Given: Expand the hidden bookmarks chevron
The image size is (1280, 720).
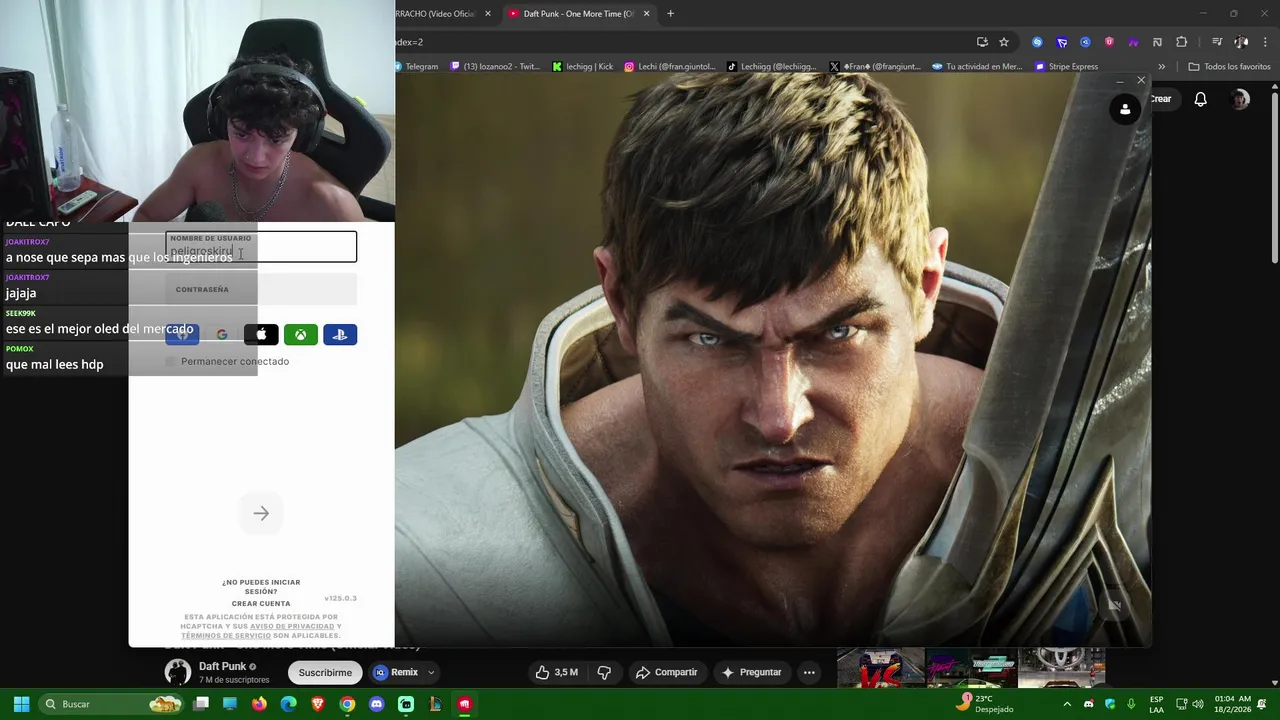Looking at the screenshot, I should [1161, 67].
